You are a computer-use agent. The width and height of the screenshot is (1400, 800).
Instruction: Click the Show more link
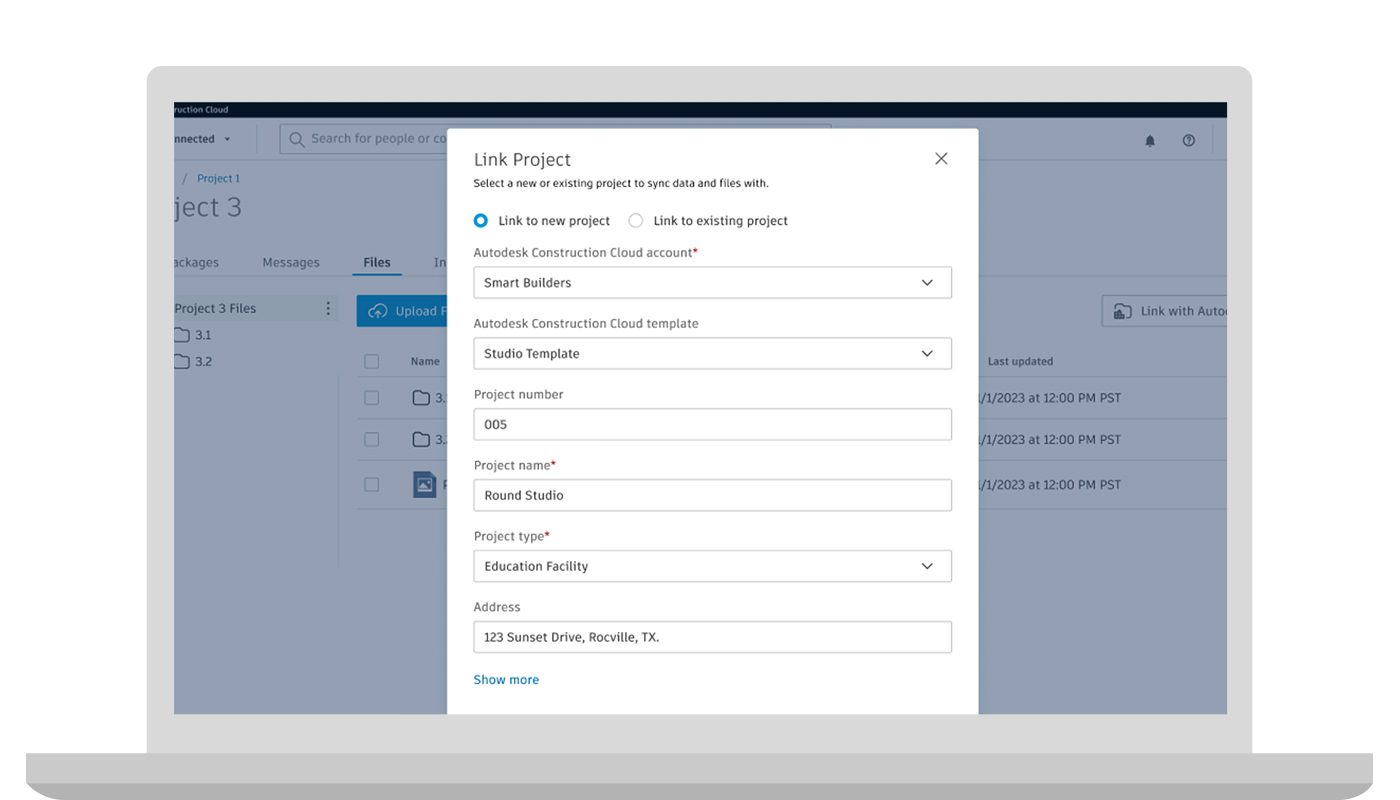506,680
